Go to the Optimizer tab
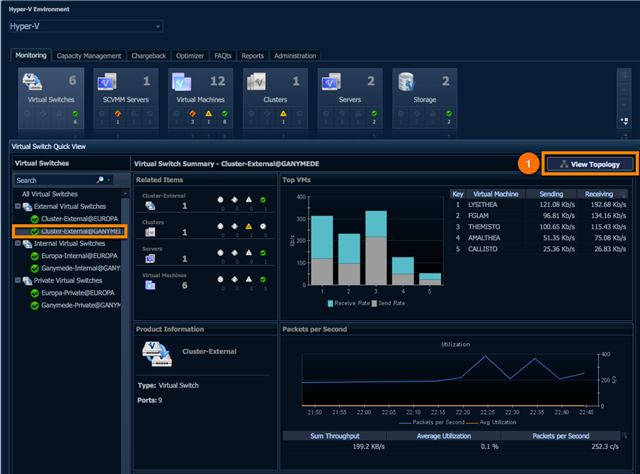 tap(190, 56)
